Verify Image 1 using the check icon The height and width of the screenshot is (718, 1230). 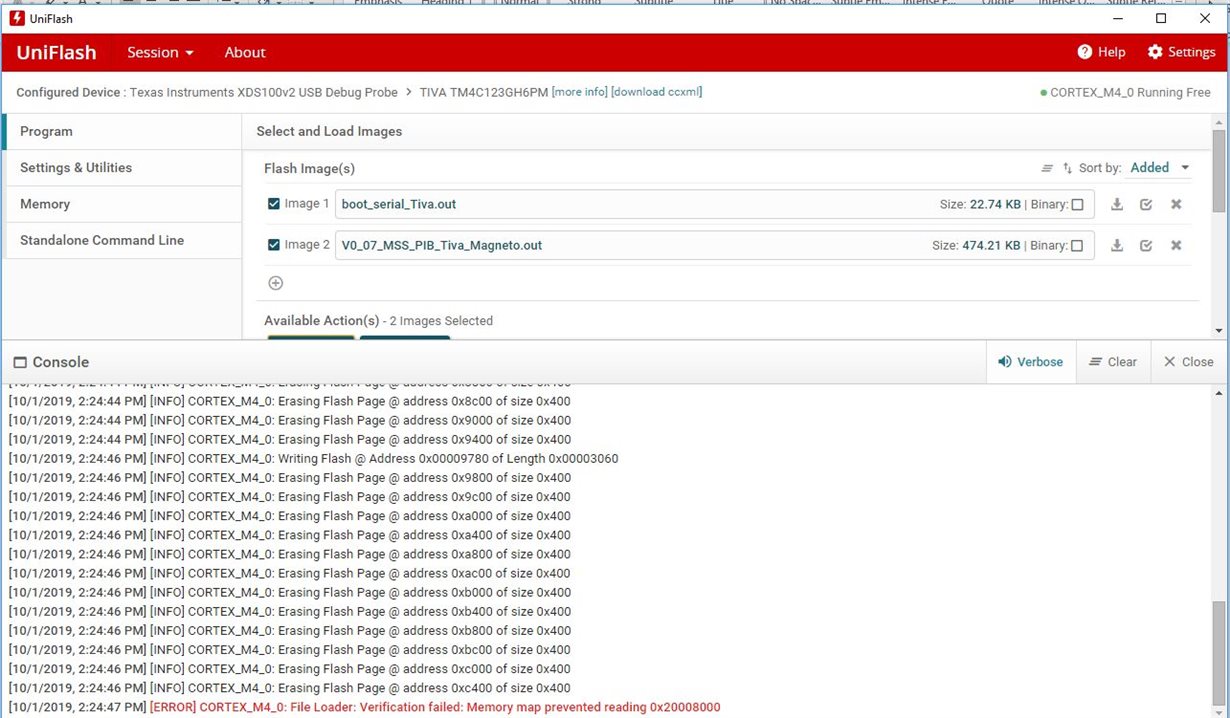coord(1146,204)
